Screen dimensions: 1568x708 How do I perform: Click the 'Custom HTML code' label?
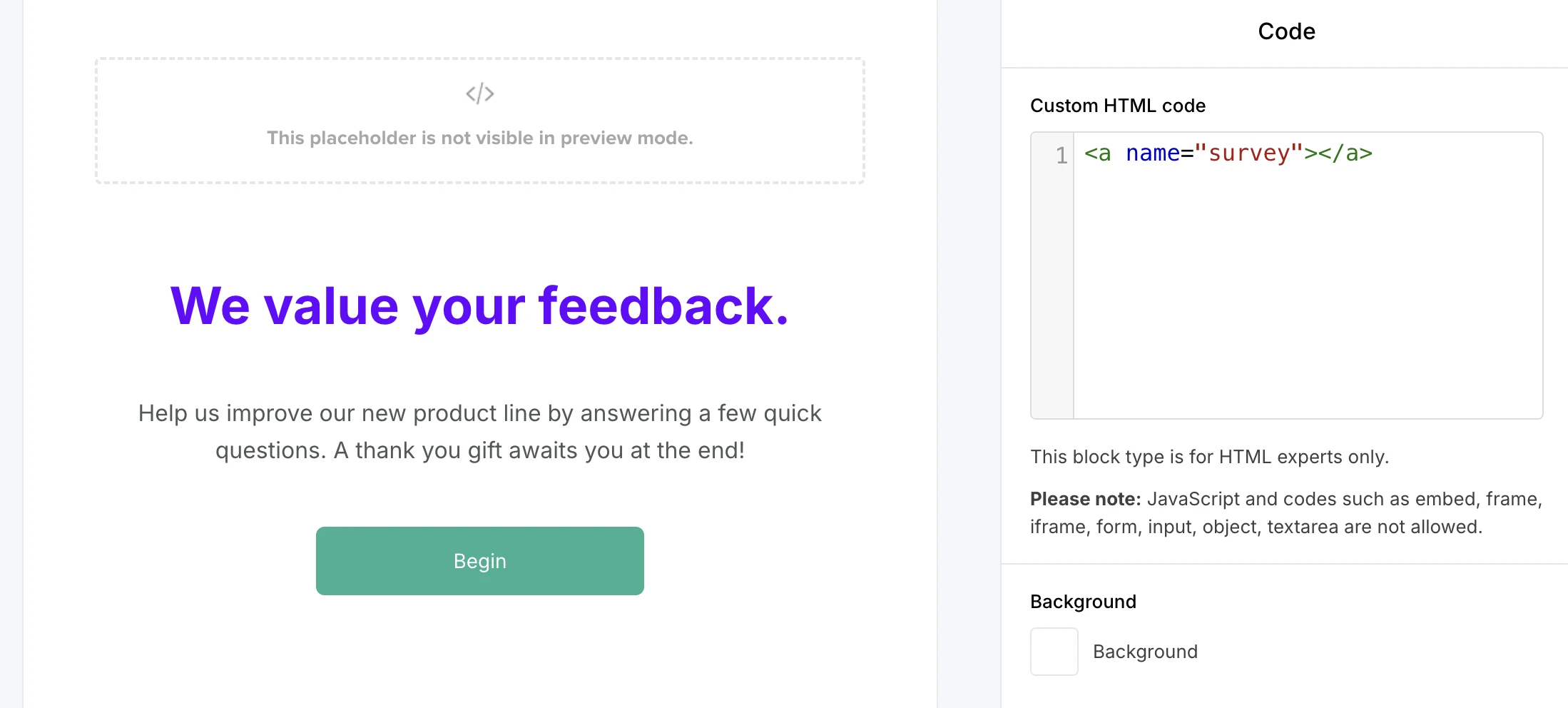pos(1117,106)
